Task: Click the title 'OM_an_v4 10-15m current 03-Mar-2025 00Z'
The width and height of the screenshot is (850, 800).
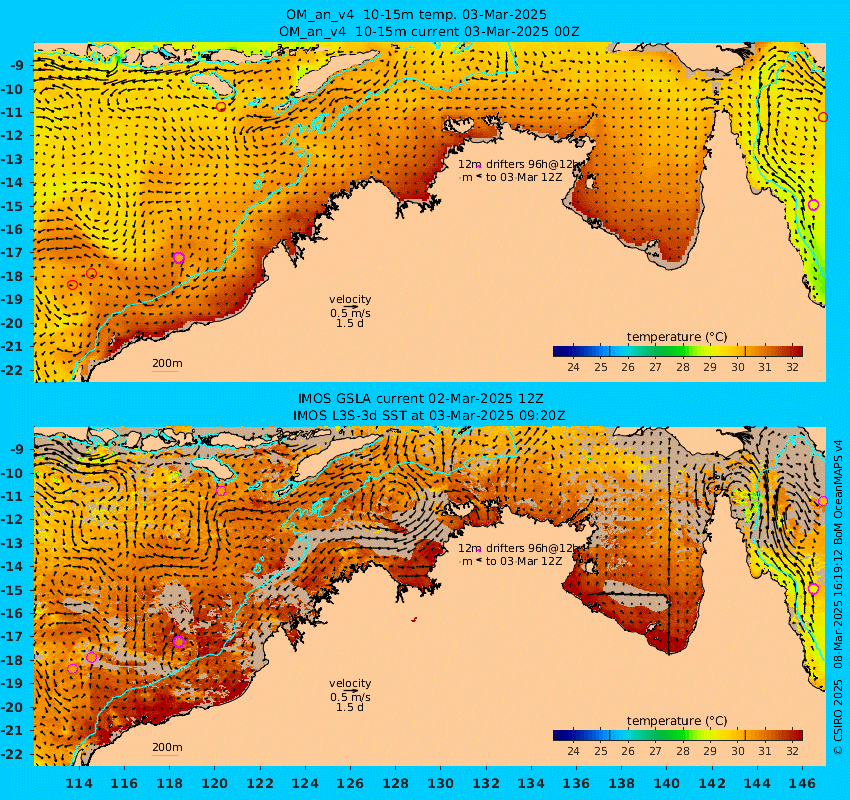Action: pos(429,31)
